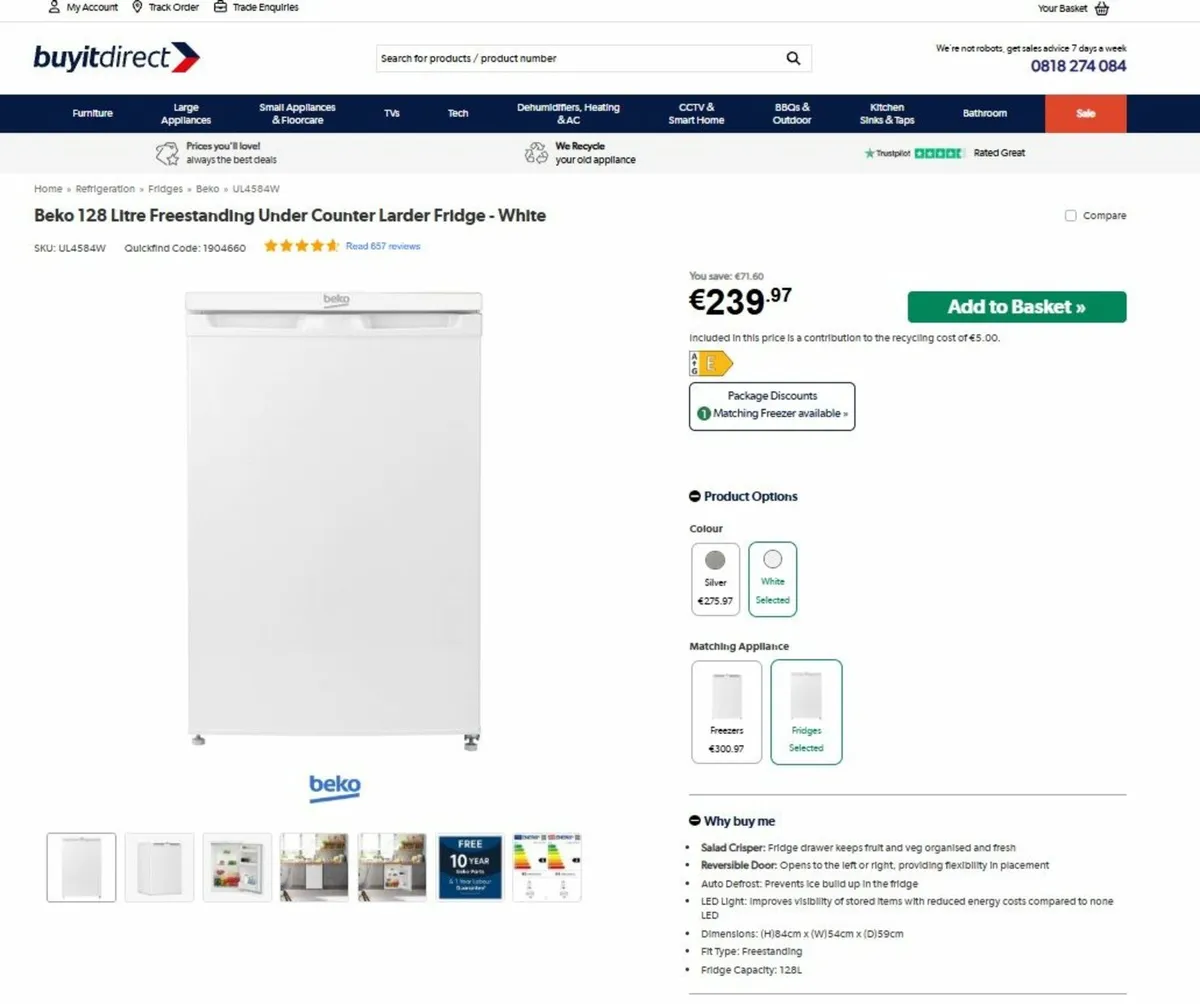
Task: Tick the Compare checkbox
Action: tap(1070, 215)
